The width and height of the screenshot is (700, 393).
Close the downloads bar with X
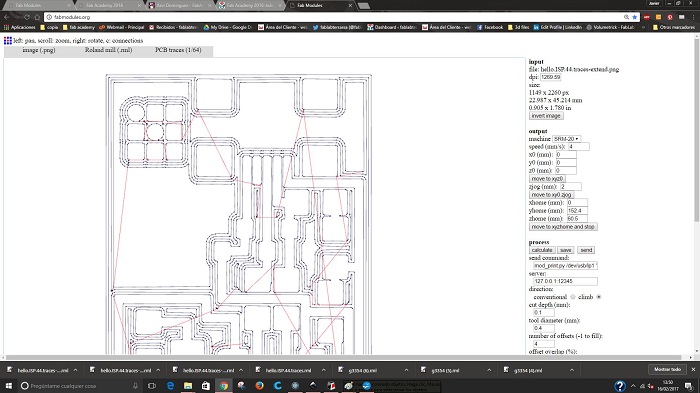click(693, 370)
